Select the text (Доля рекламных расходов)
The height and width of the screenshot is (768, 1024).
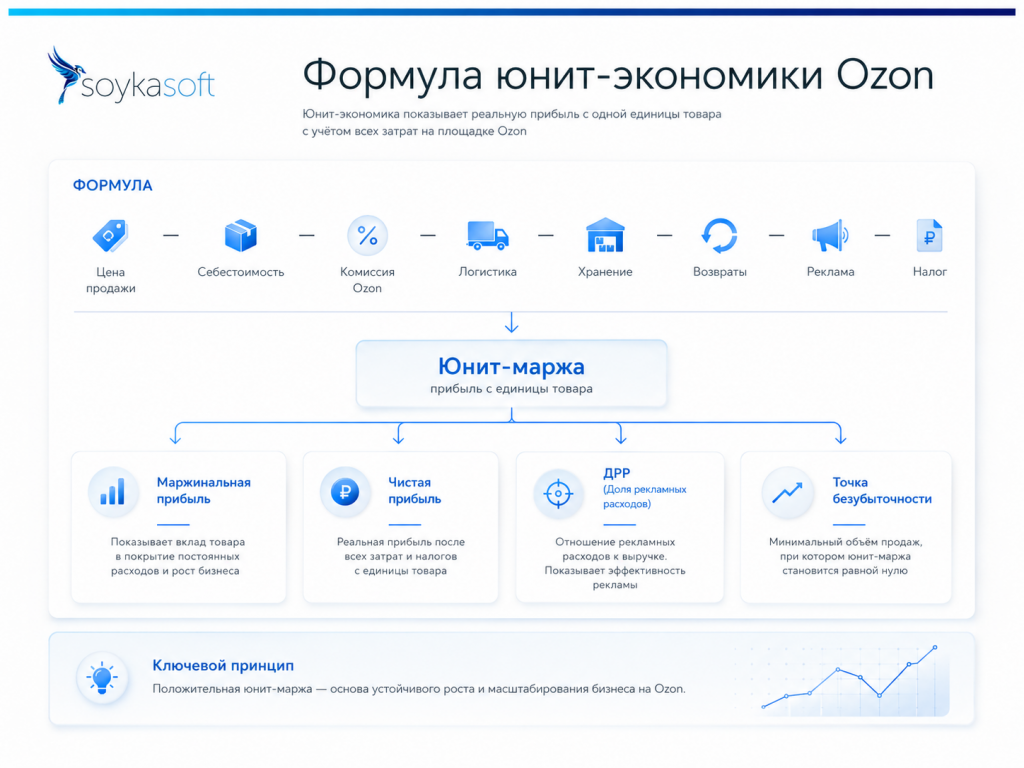[x=645, y=496]
